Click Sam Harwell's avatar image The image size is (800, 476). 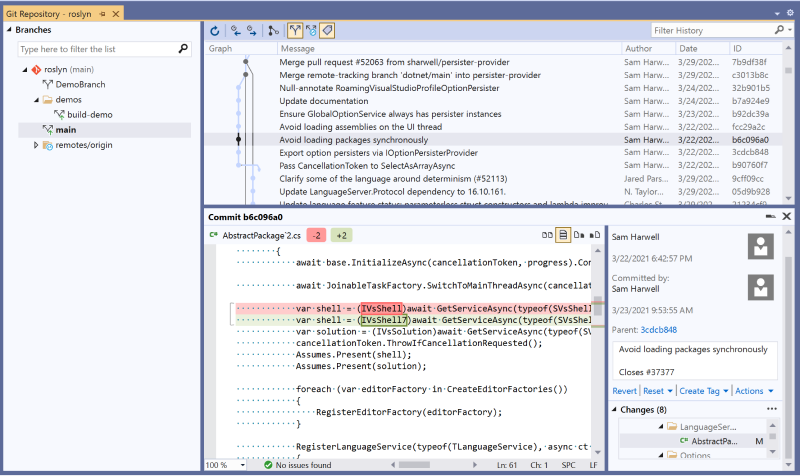760,246
